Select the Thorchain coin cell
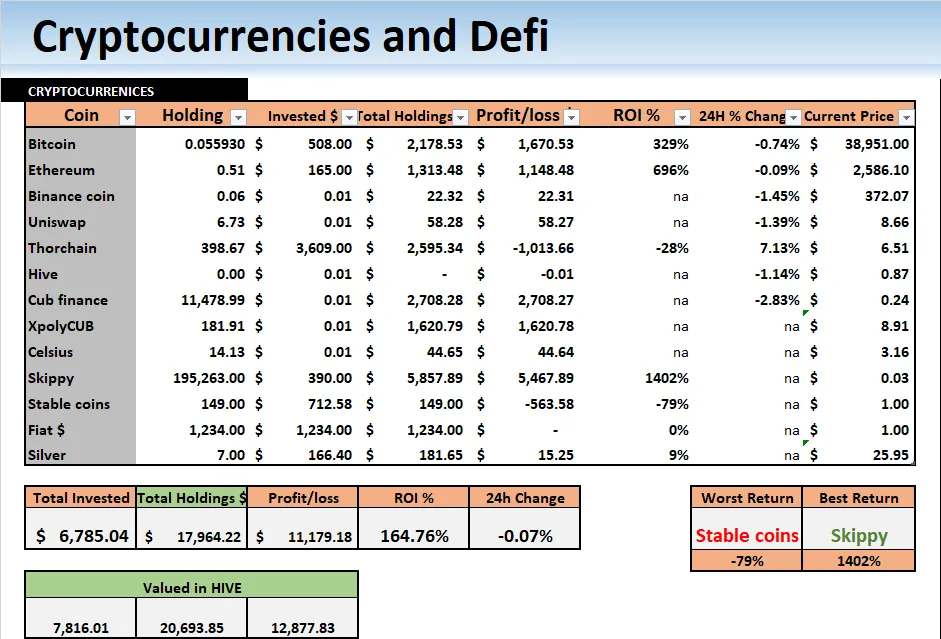 tap(81, 248)
